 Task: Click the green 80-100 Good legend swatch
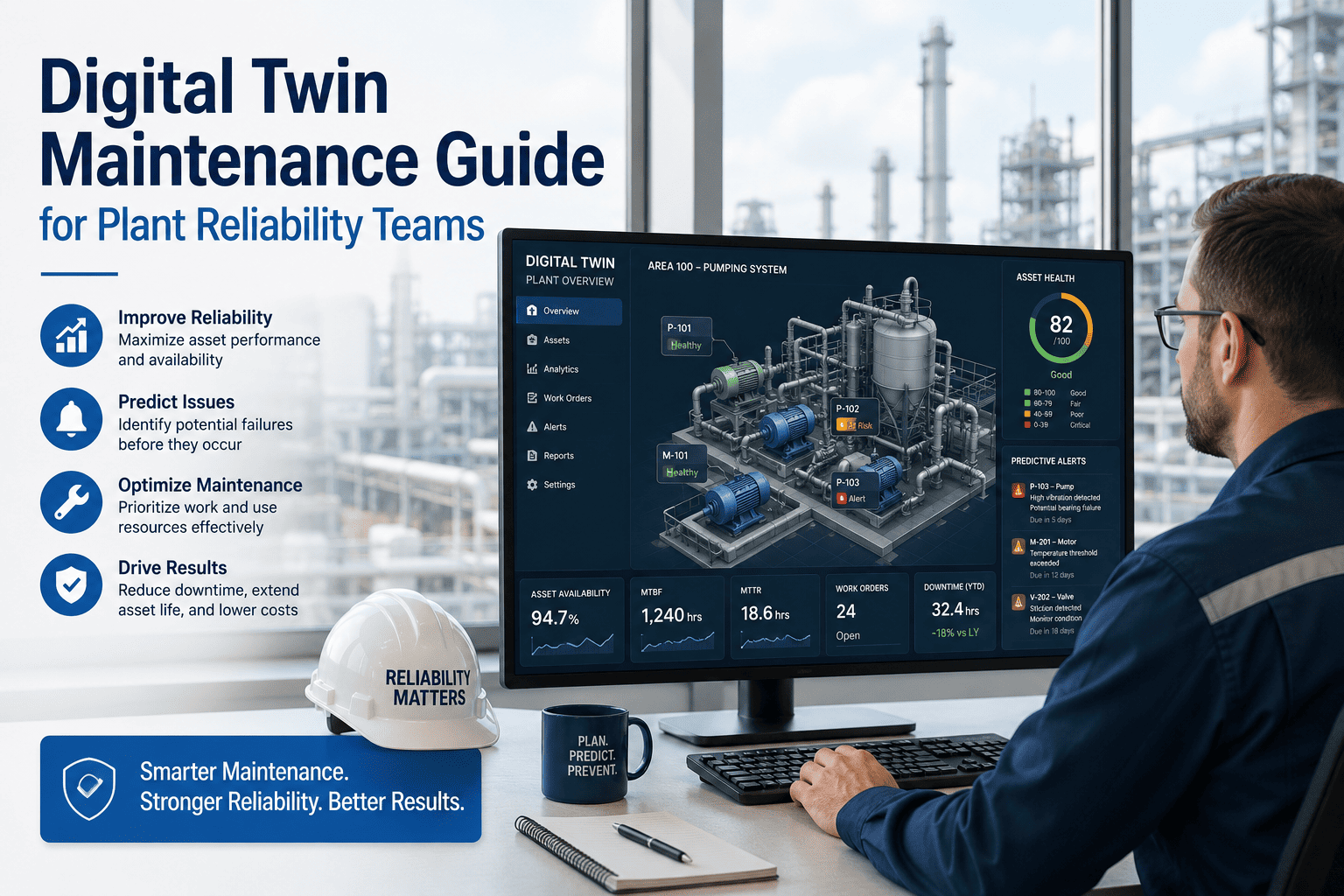1027,393
